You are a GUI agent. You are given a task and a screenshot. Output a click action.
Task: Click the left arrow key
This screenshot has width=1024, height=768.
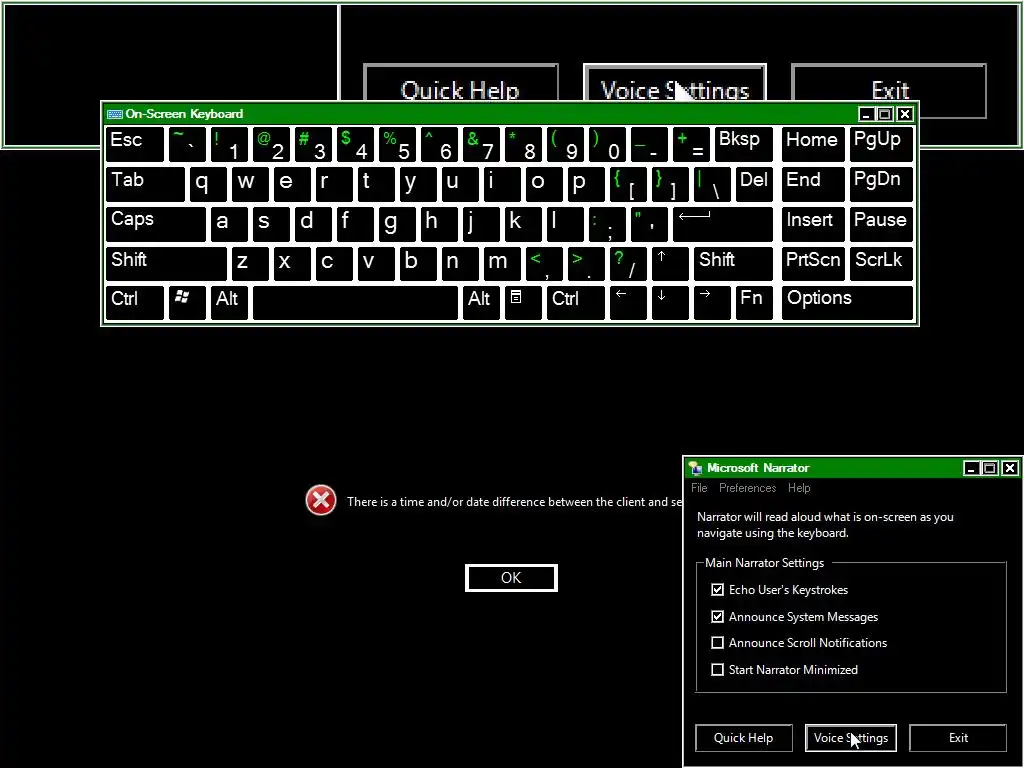[x=628, y=303]
